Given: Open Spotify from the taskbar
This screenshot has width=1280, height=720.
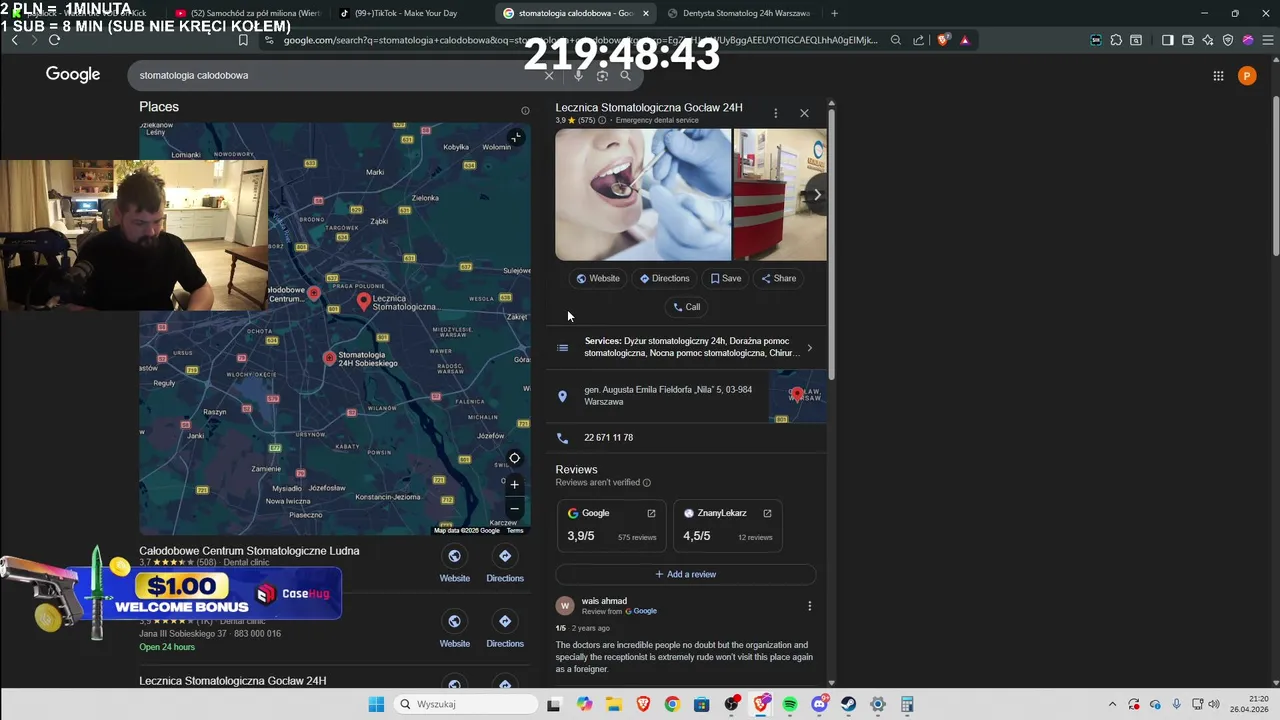Looking at the screenshot, I should coord(790,704).
